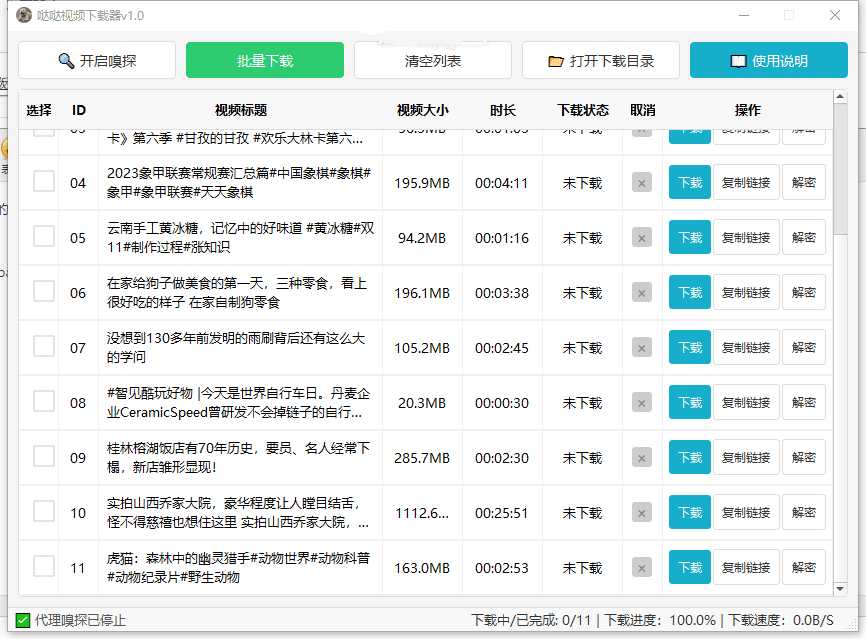Click the screen icon on the 使用说明 button
Viewport: 866px width, 639px height.
pos(740,60)
